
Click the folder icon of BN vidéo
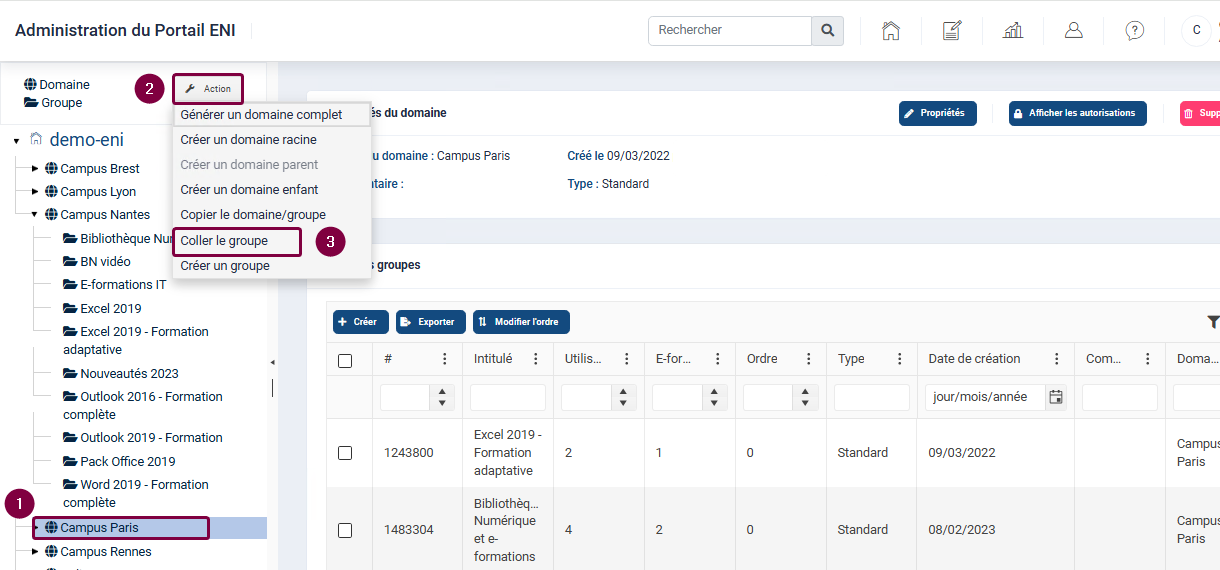point(70,261)
